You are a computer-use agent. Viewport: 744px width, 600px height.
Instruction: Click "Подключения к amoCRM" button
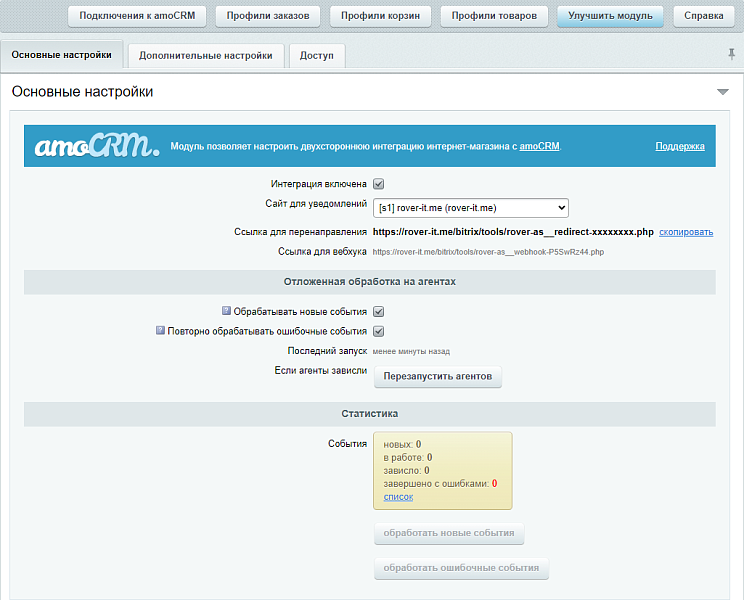pos(136,16)
